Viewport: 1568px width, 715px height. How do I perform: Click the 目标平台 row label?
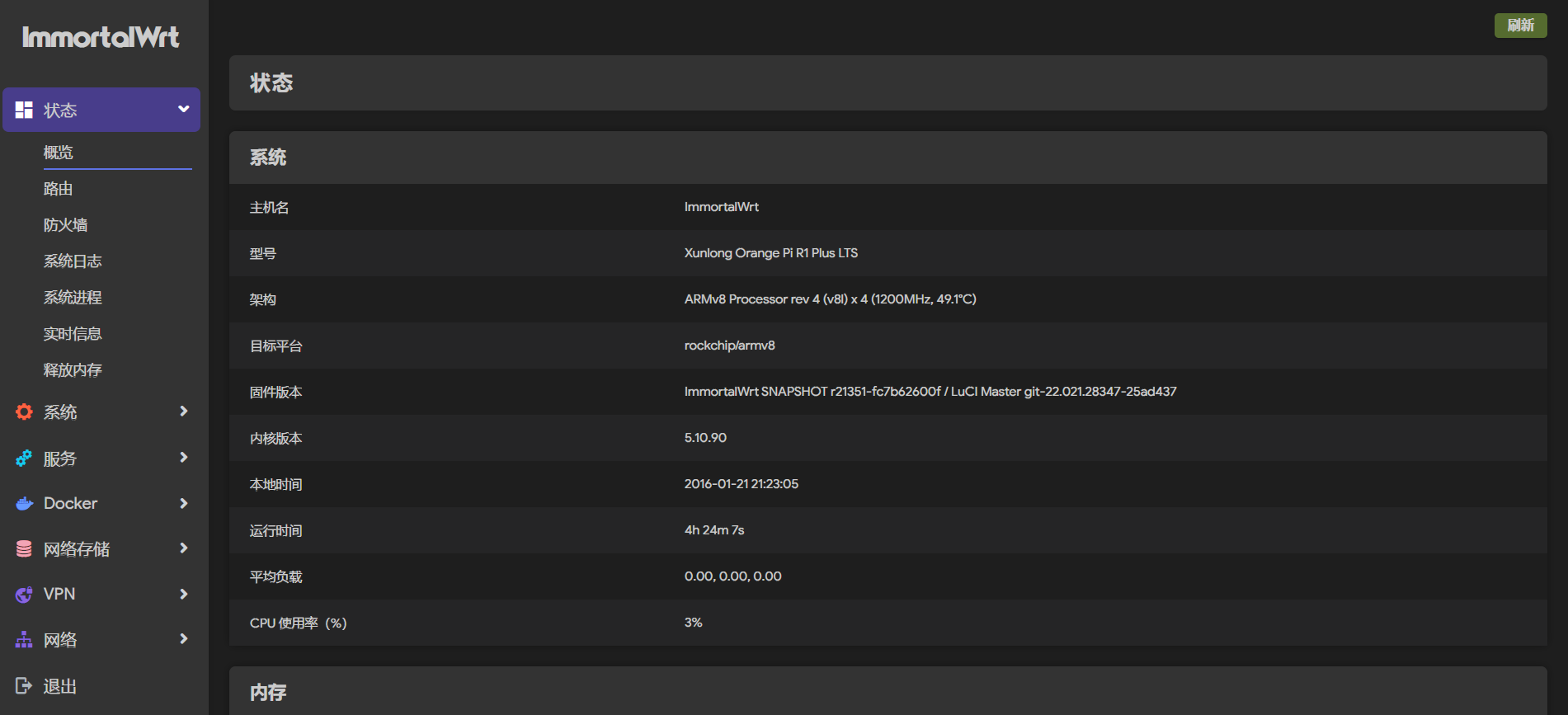pos(276,346)
